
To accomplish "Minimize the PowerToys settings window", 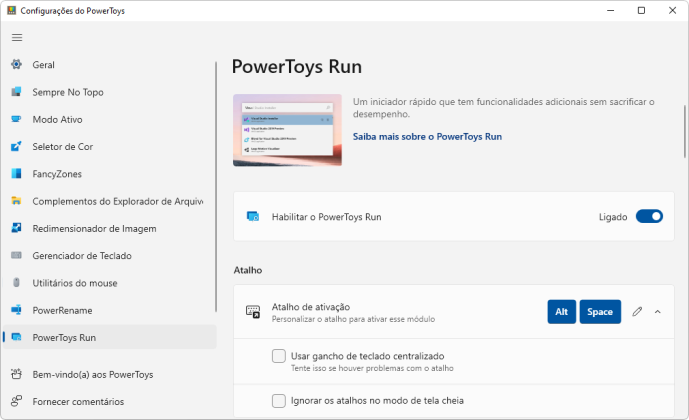I will 610,10.
